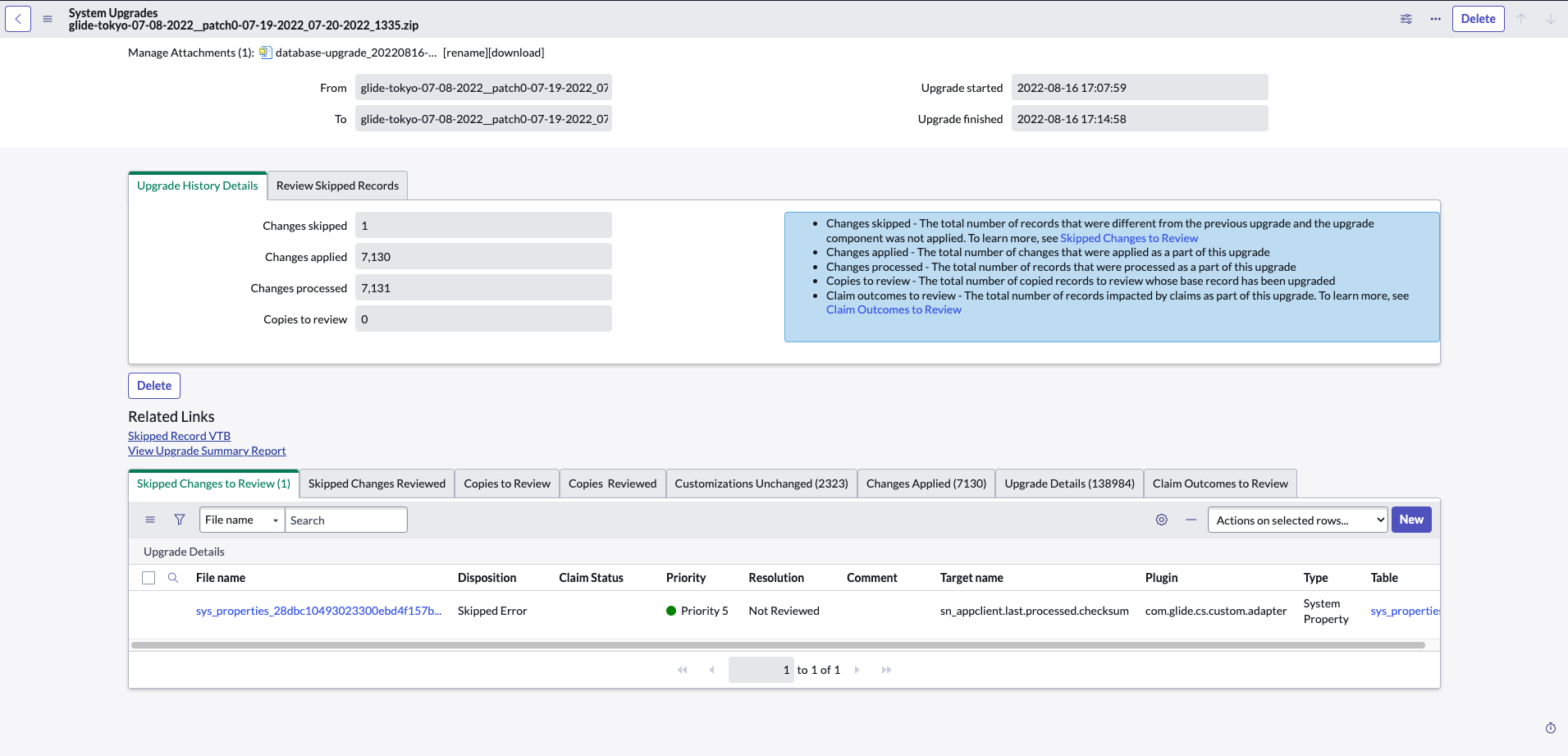Select the Upgrade History Details tab

198,186
